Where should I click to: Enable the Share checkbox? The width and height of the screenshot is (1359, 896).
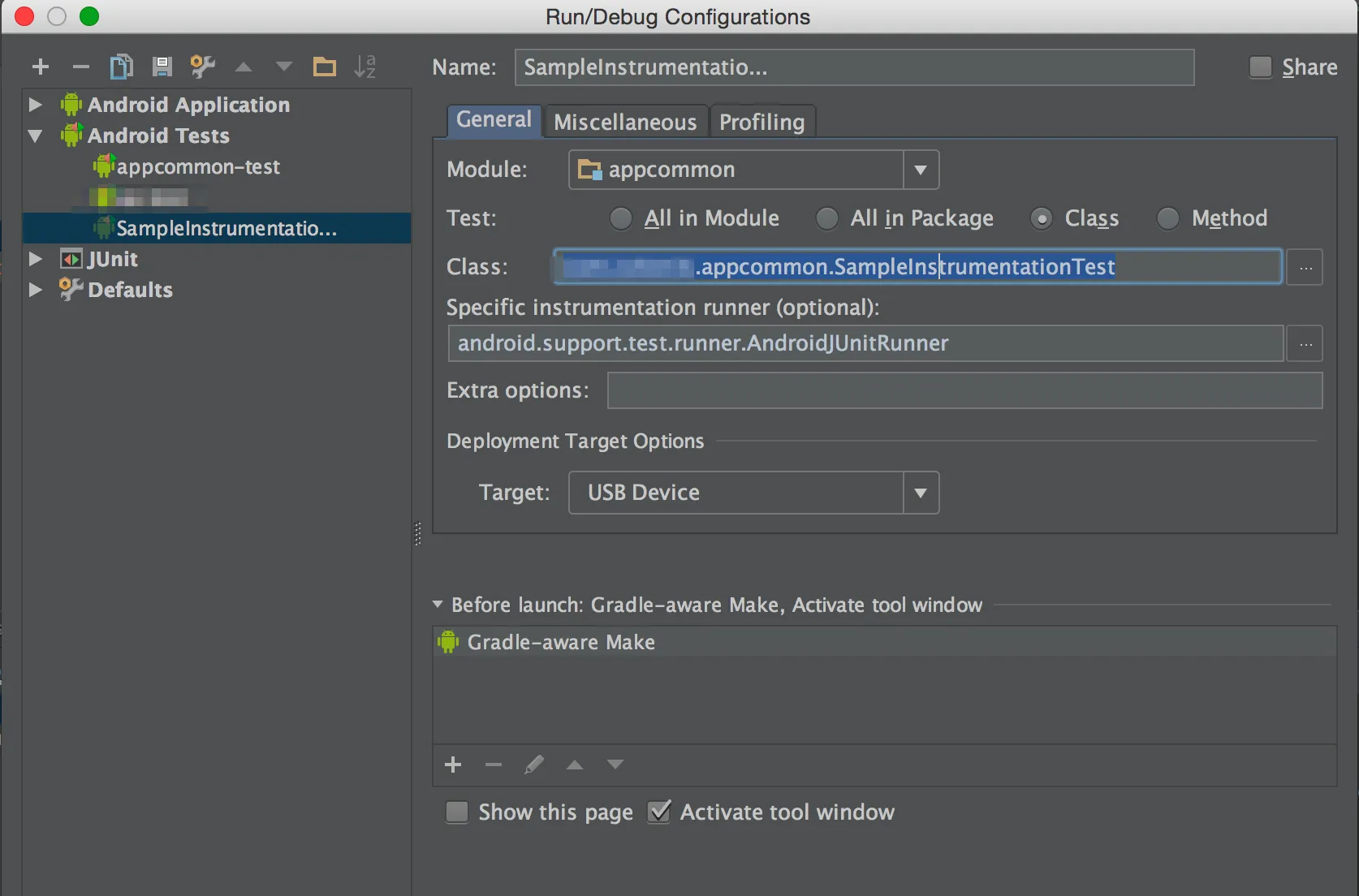pos(1260,67)
